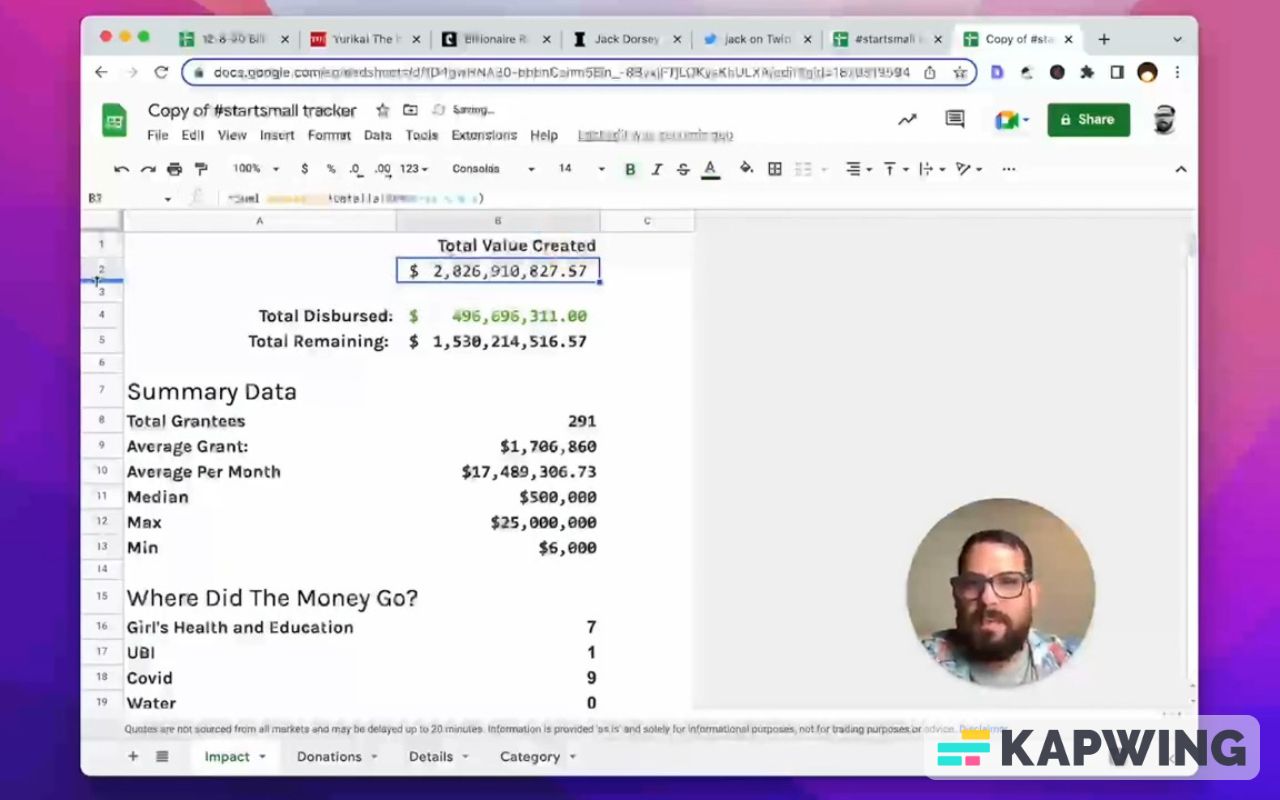Switch to the Donations sheet tab
This screenshot has height=800, width=1280.
click(338, 757)
